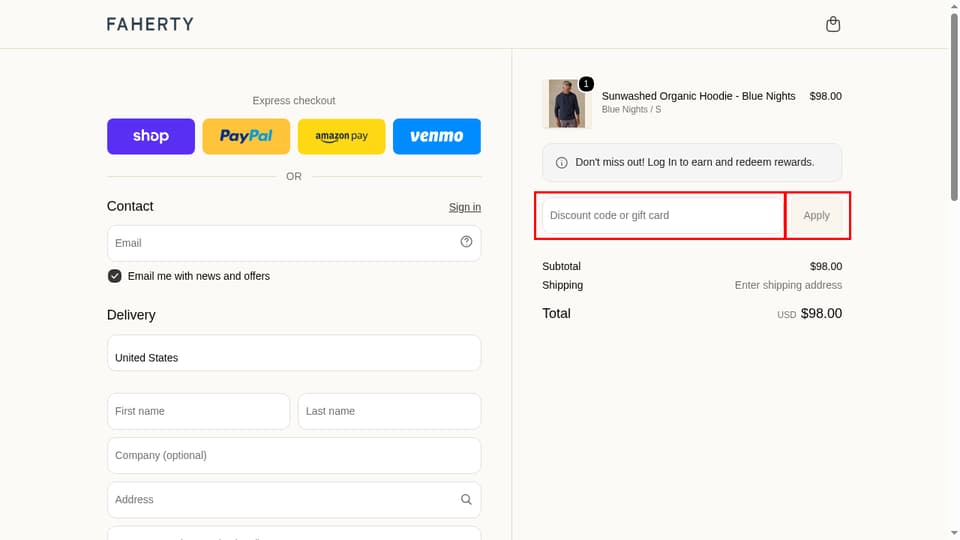The image size is (960, 540).
Task: Focus the Address field
Action: click(294, 500)
